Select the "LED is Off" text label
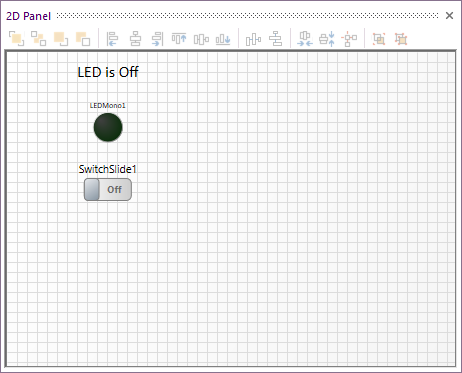The height and width of the screenshot is (373, 462). tap(108, 72)
